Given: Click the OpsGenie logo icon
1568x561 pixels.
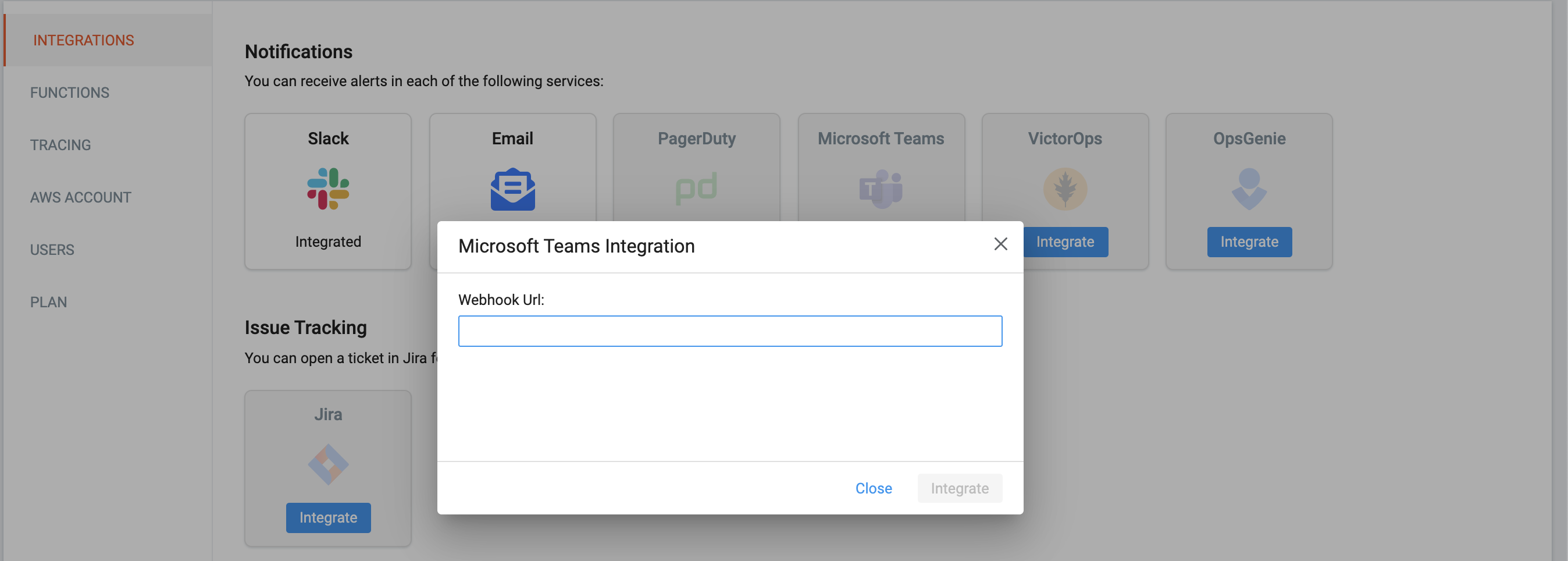Looking at the screenshot, I should [1249, 190].
